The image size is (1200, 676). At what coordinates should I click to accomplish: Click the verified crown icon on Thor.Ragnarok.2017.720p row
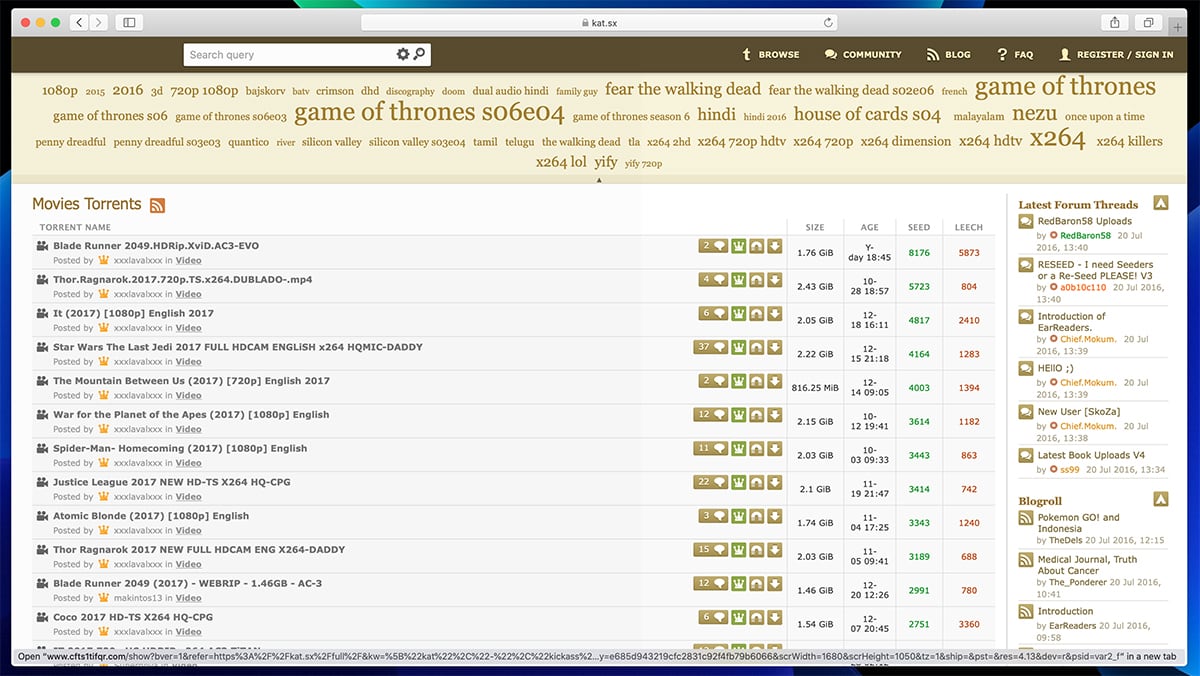pyautogui.click(x=739, y=280)
